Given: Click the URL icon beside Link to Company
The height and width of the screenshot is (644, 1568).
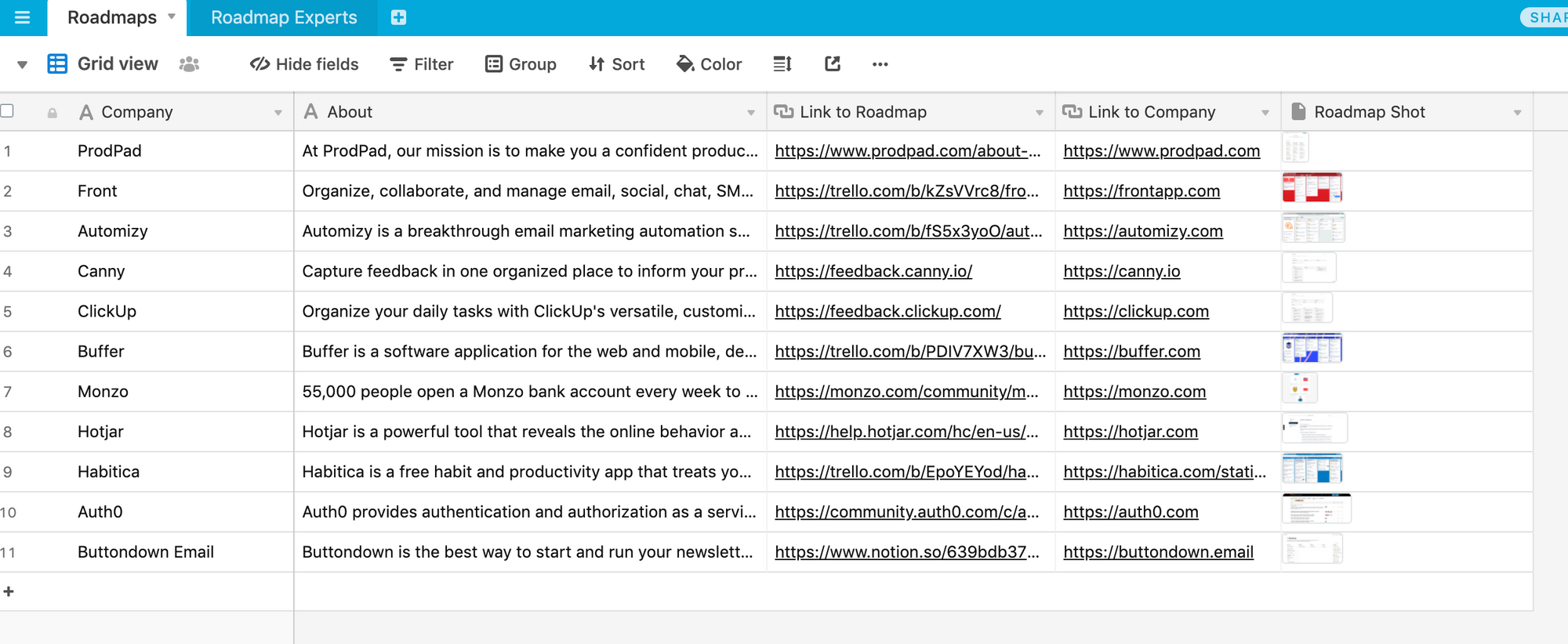Looking at the screenshot, I should (1072, 112).
